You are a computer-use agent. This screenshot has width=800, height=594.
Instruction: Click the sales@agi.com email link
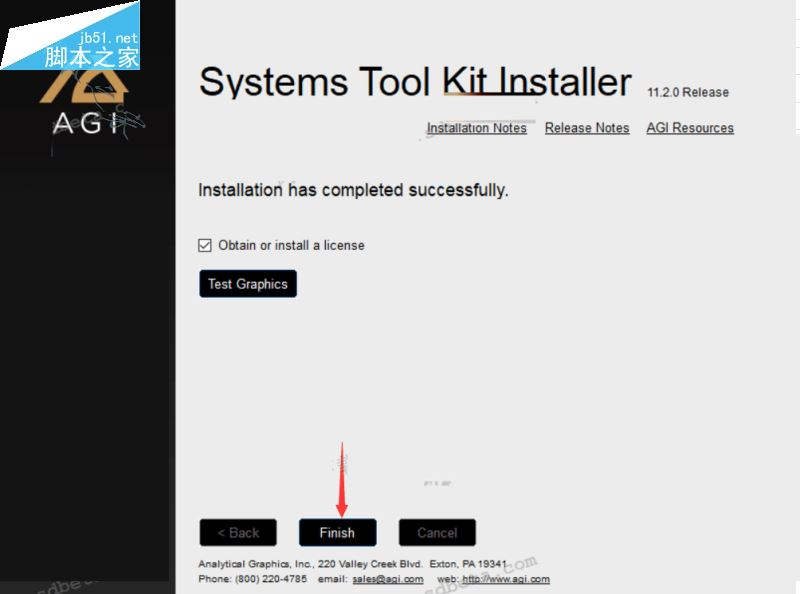(388, 579)
